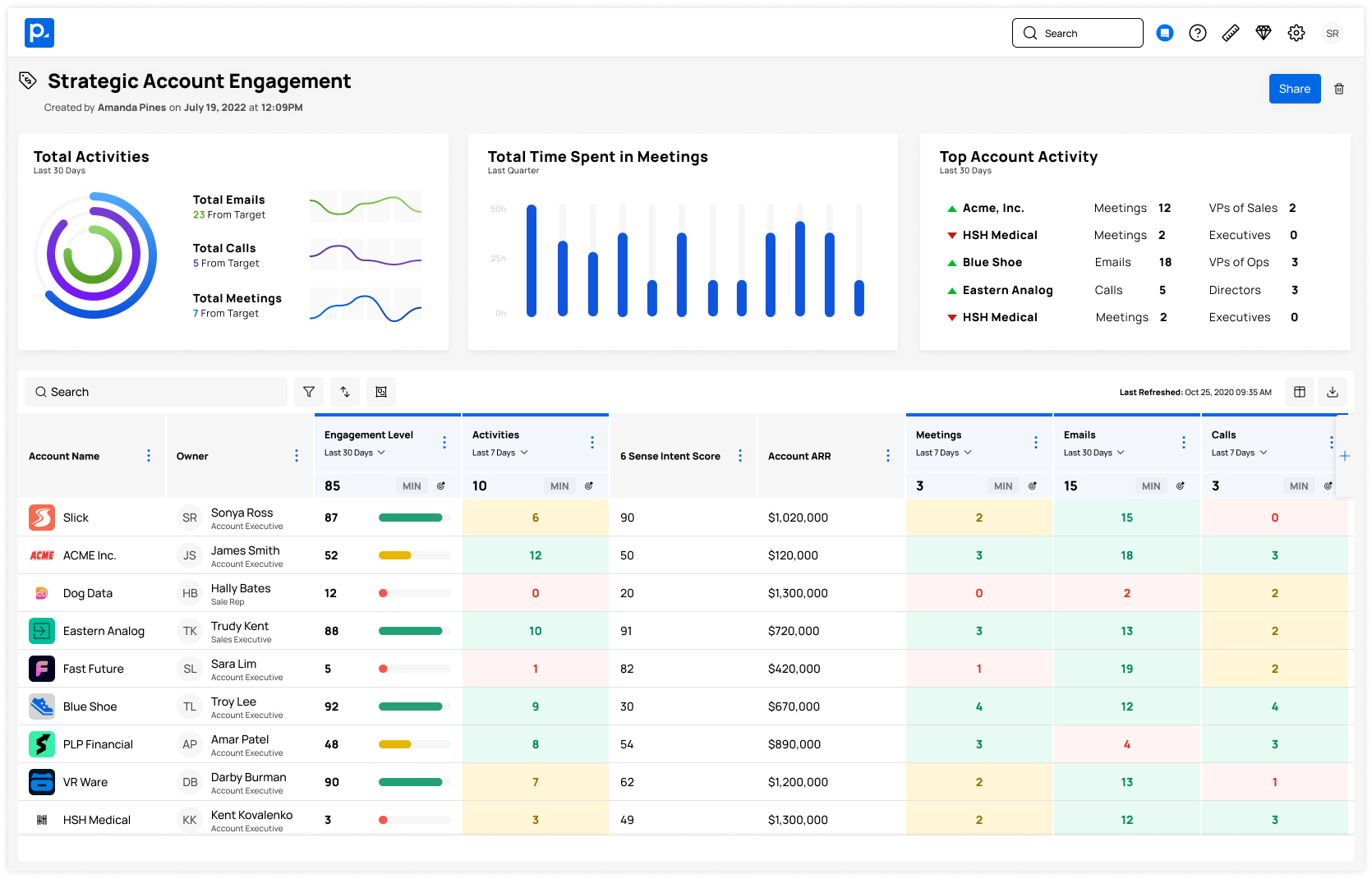Open Acme, Inc. in Top Account Activity

pos(993,208)
